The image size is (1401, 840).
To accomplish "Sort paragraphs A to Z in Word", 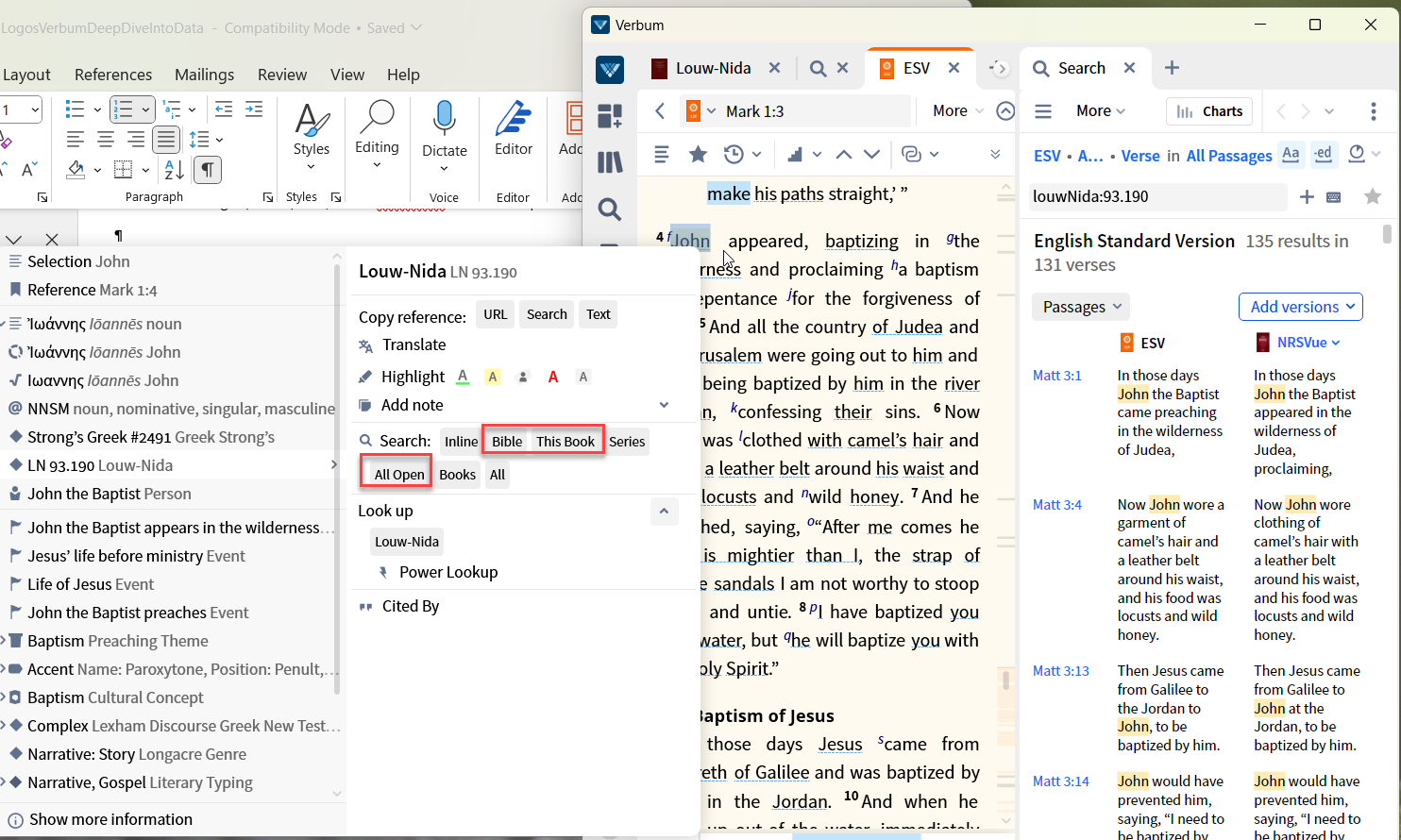I will tap(175, 170).
